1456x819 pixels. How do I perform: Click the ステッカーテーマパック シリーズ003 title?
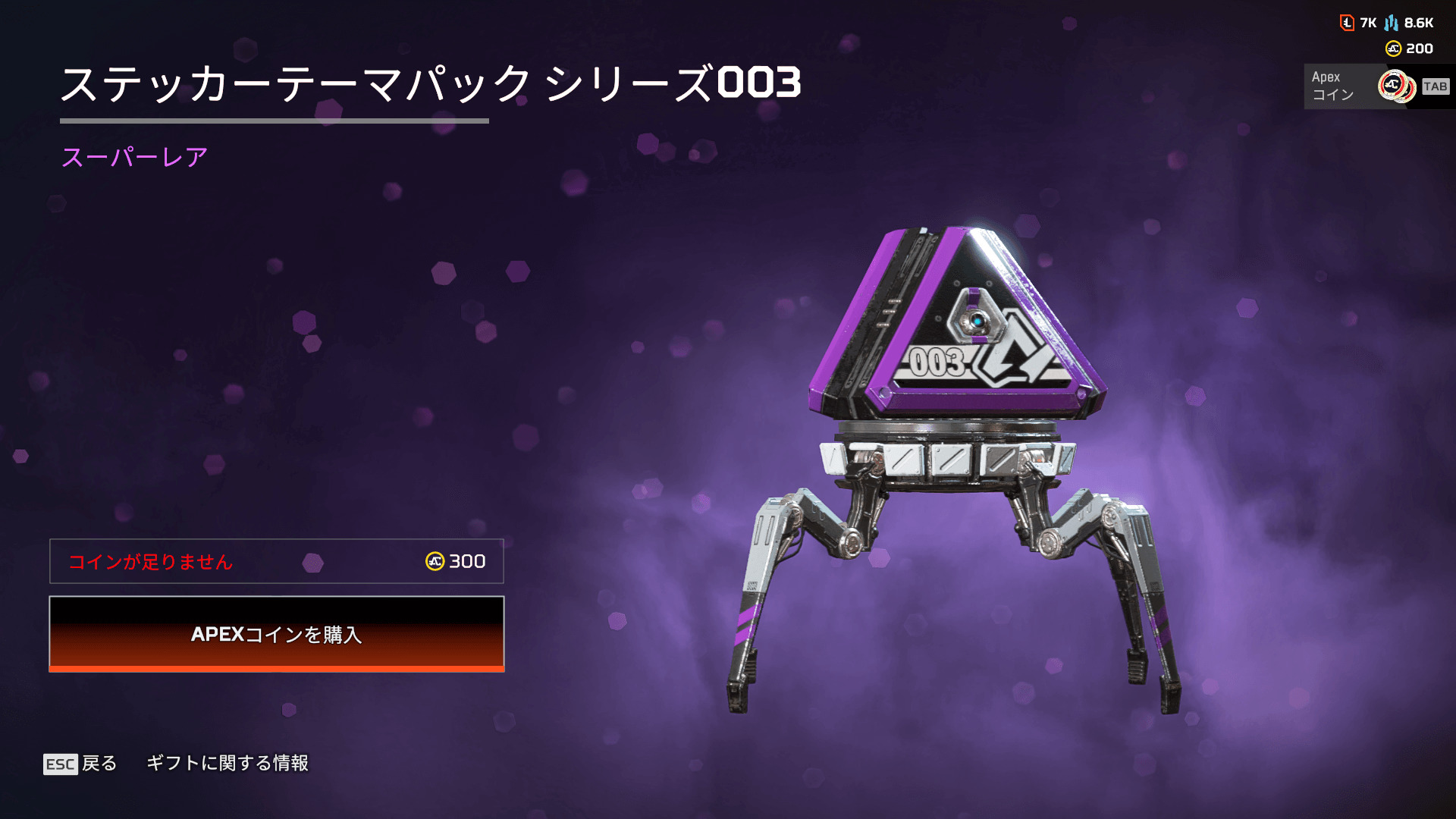click(430, 83)
